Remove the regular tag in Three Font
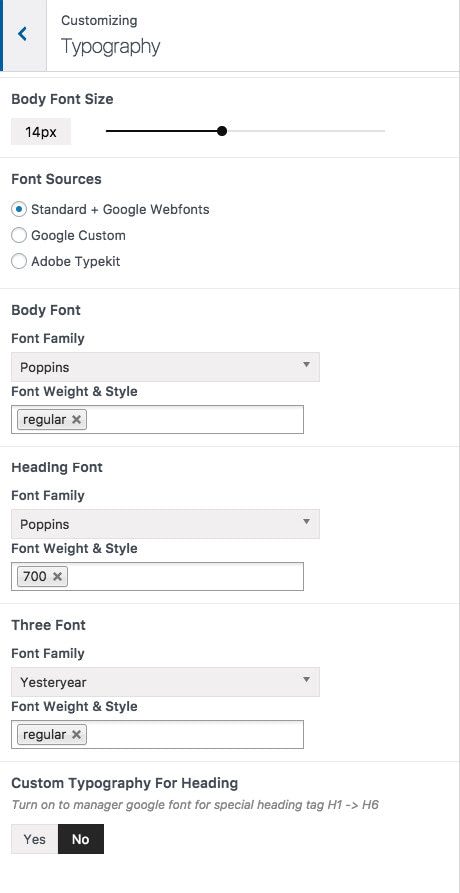 click(76, 735)
